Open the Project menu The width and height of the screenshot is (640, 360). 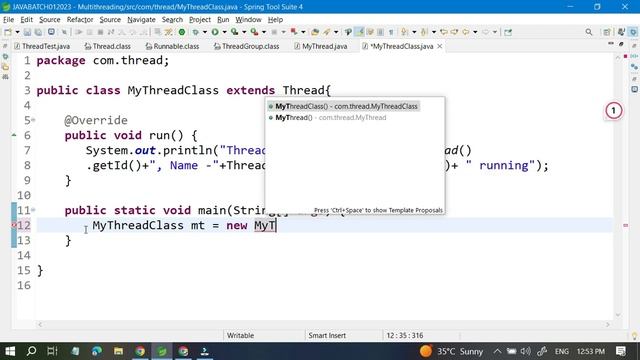coord(200,20)
